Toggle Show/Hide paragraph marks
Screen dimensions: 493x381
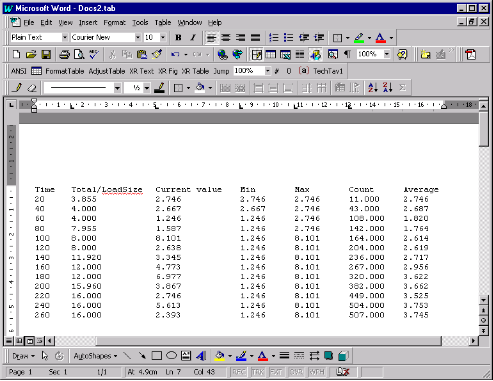tap(347, 54)
